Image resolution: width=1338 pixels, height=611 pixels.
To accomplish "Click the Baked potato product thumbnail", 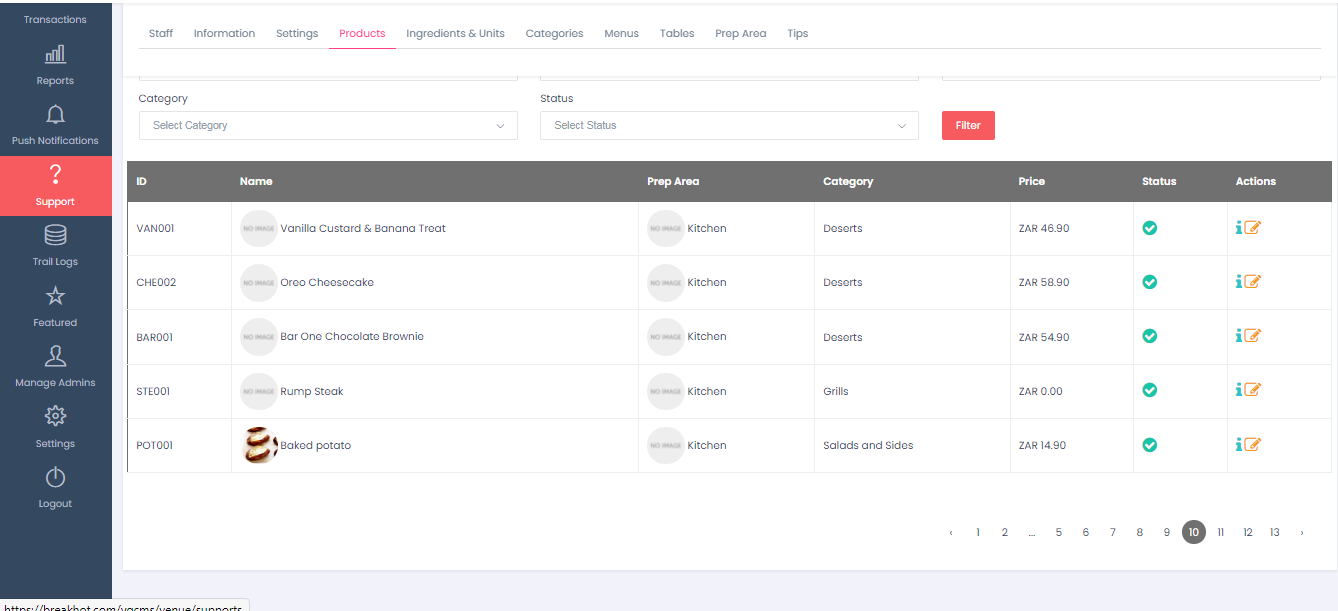I will pyautogui.click(x=259, y=445).
